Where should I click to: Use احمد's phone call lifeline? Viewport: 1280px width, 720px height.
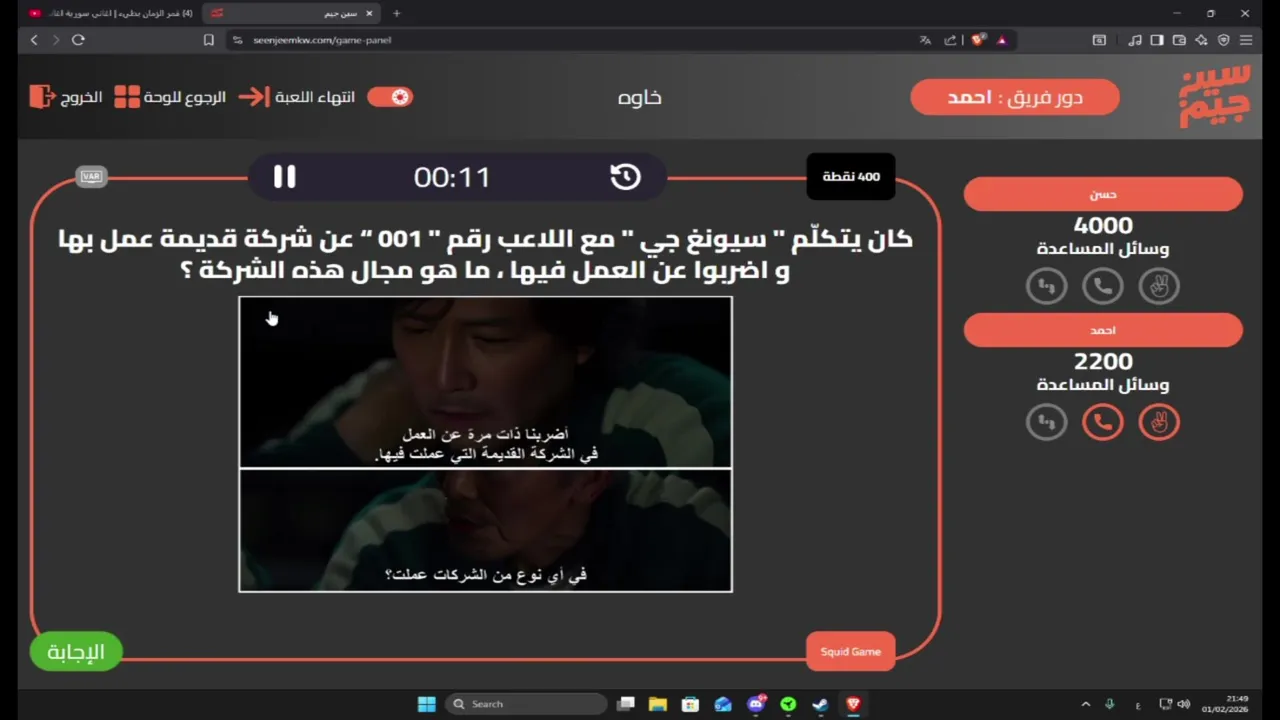(1103, 422)
